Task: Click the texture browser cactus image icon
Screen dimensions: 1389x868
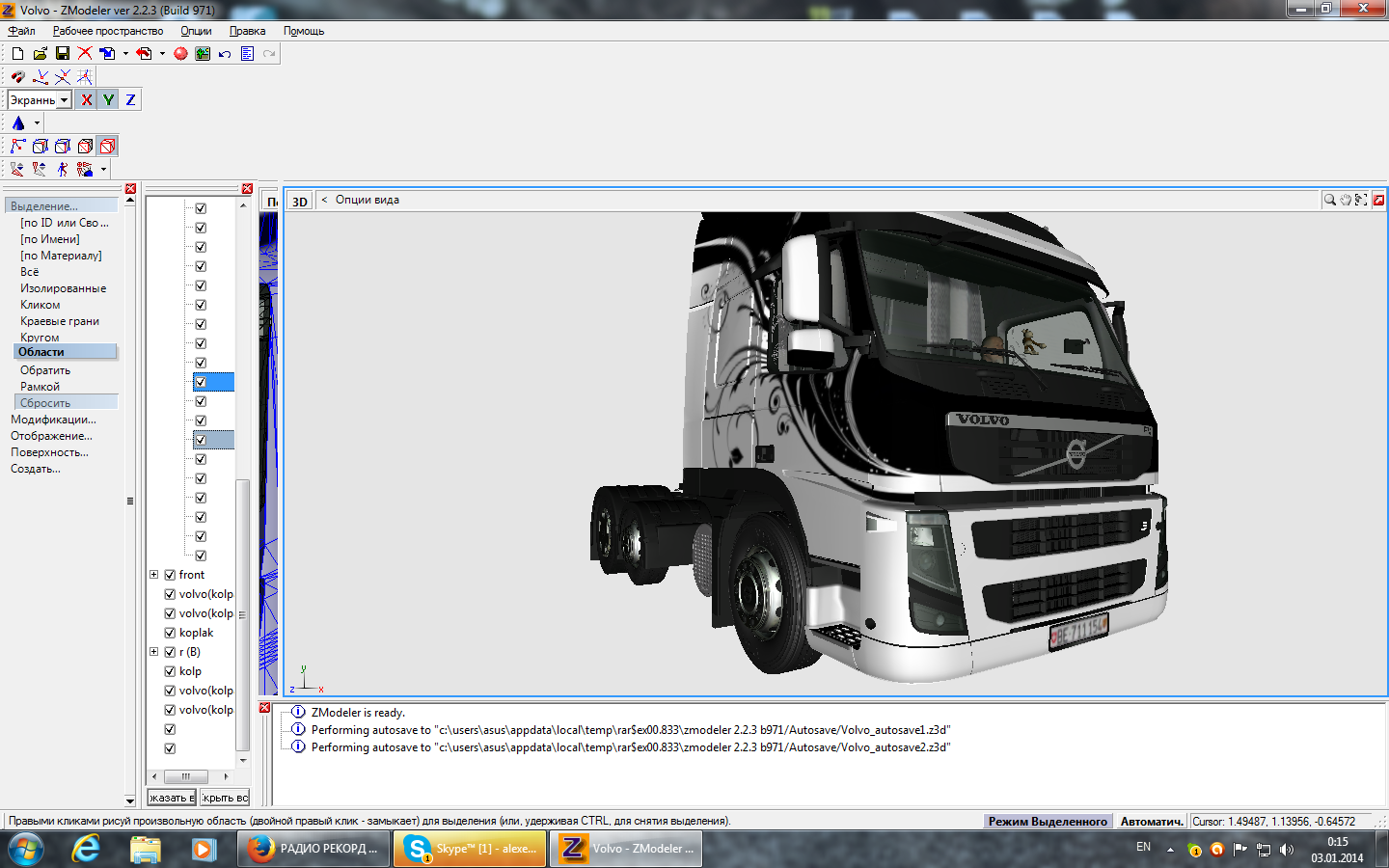Action: point(203,54)
